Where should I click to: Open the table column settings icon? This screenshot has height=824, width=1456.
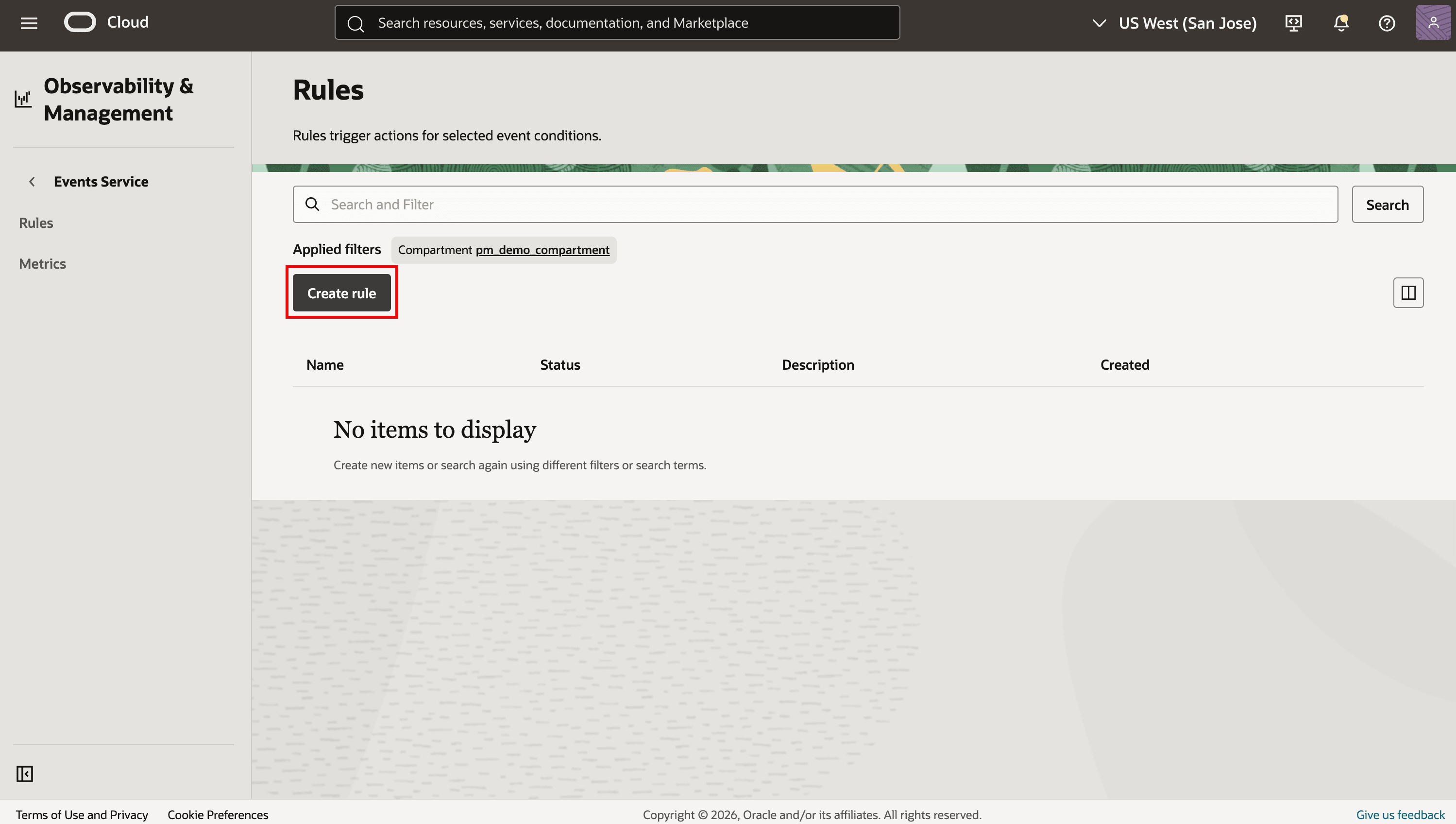[1408, 292]
